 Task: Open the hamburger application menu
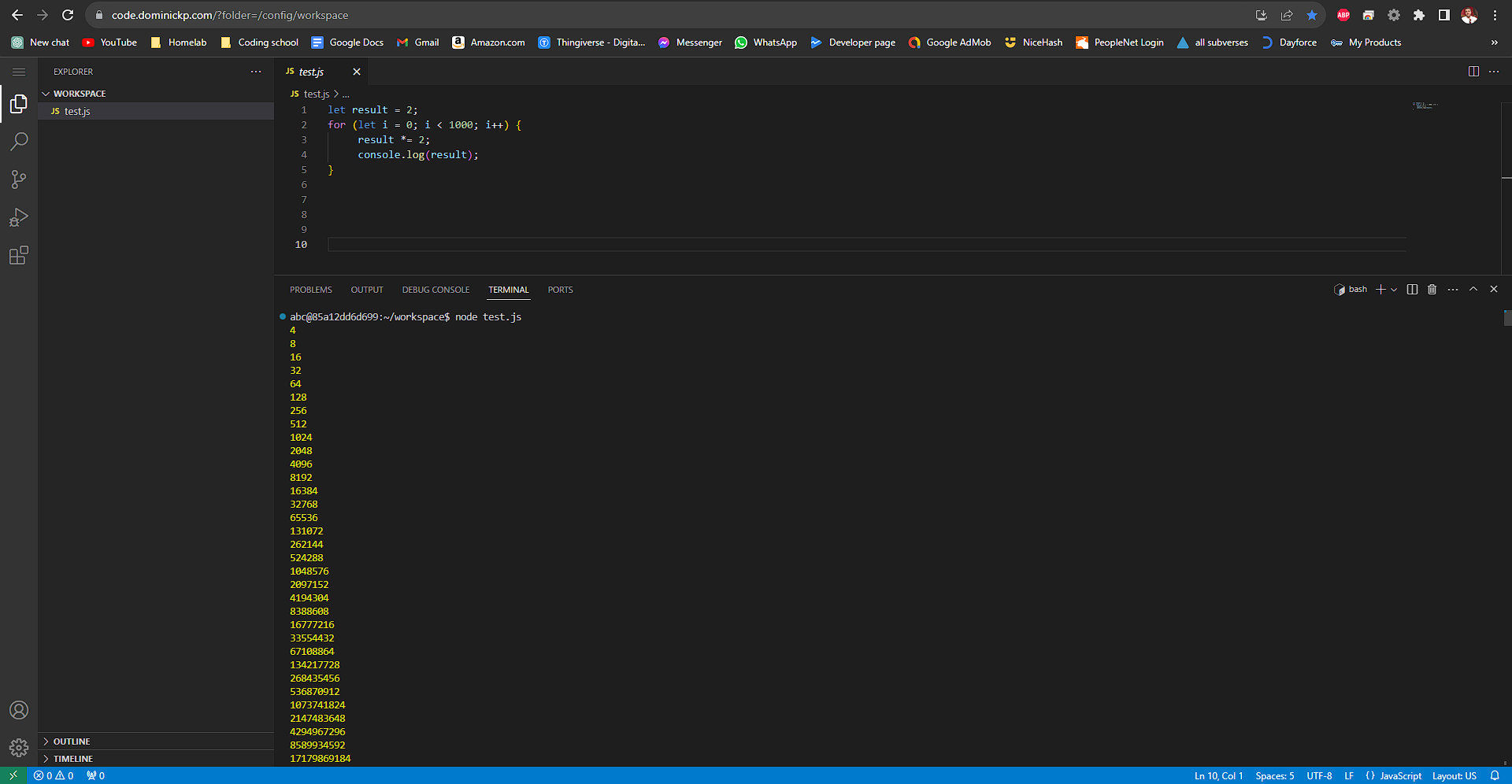coord(19,72)
